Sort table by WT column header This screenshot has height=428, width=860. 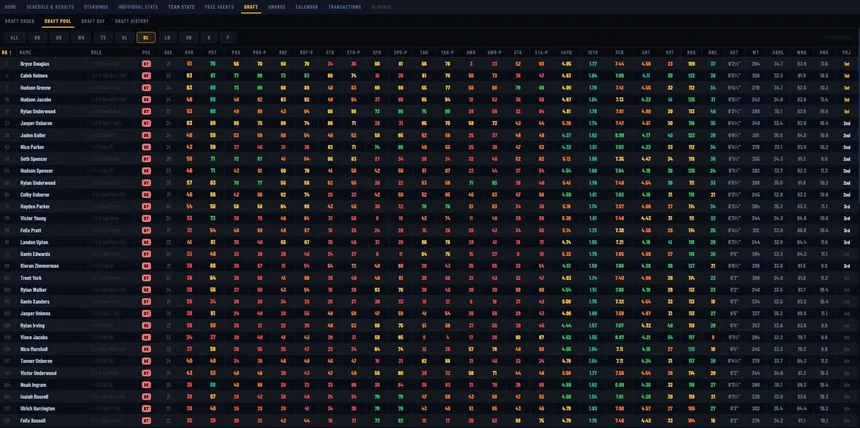click(756, 53)
